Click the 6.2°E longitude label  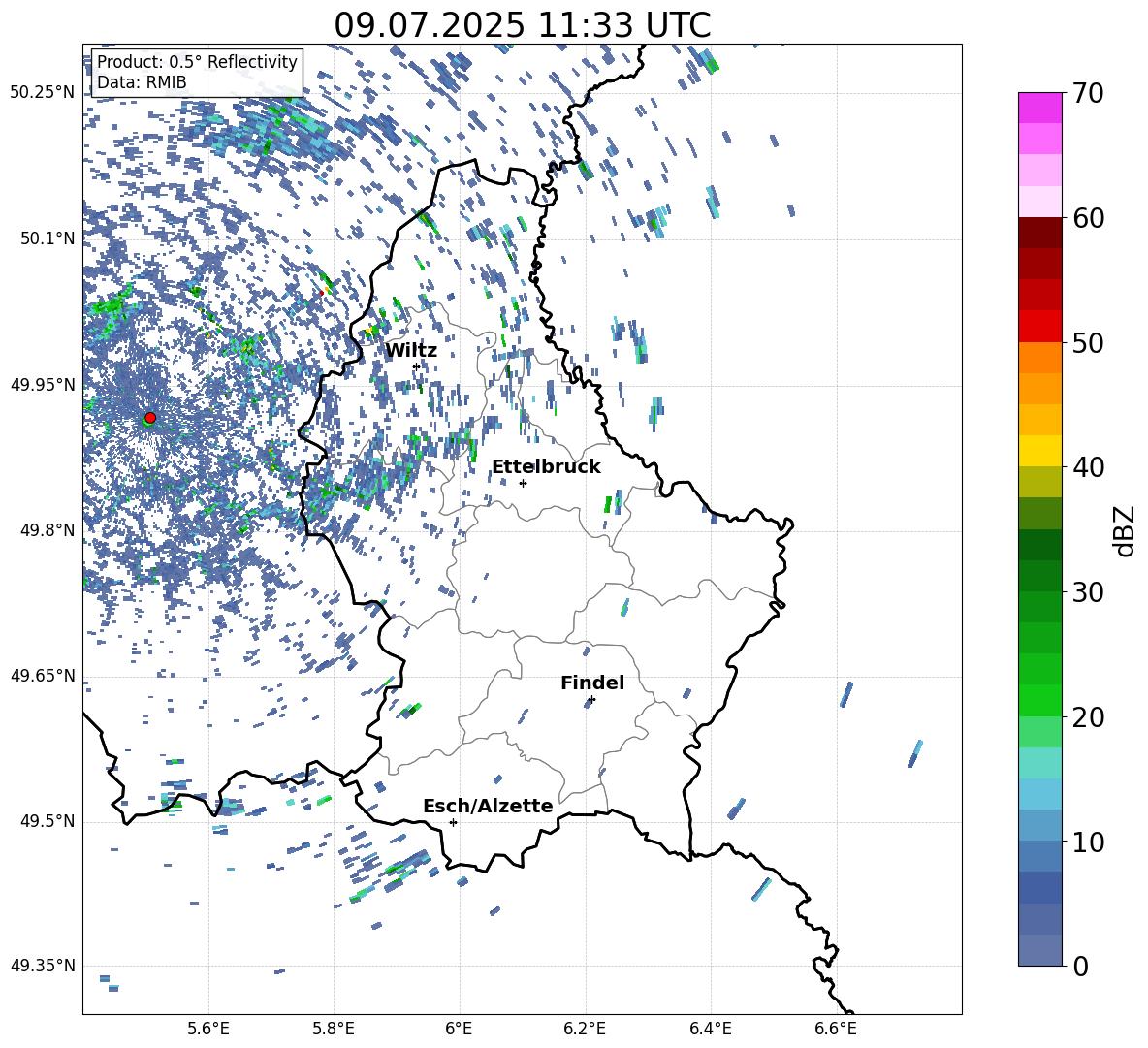point(585,1029)
